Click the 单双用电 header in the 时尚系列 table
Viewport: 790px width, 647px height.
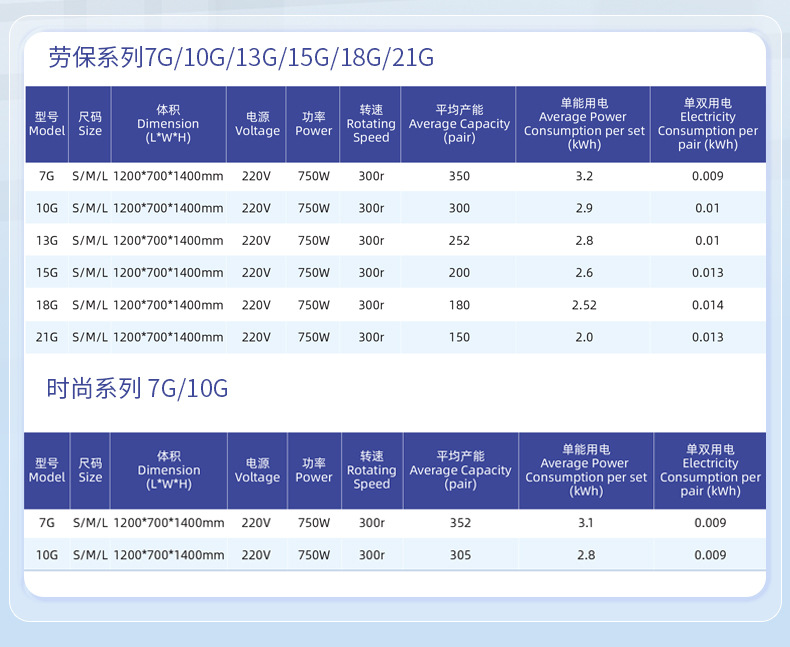[x=710, y=471]
